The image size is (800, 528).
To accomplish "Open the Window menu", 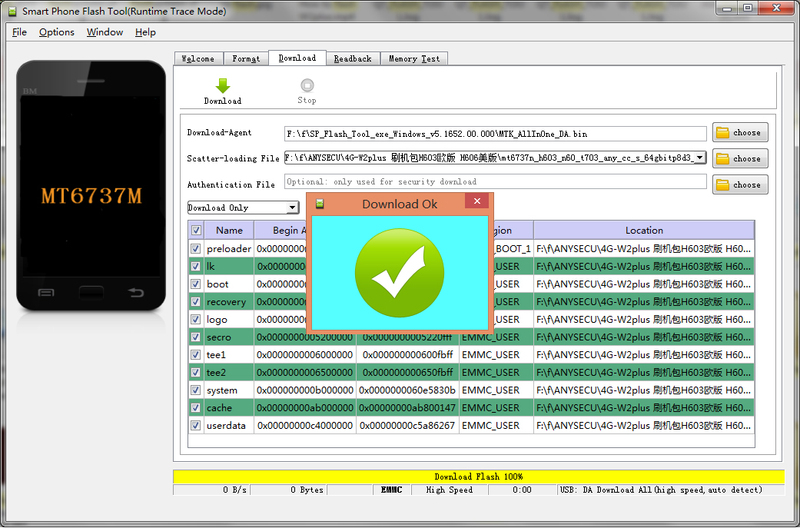I will tap(105, 32).
